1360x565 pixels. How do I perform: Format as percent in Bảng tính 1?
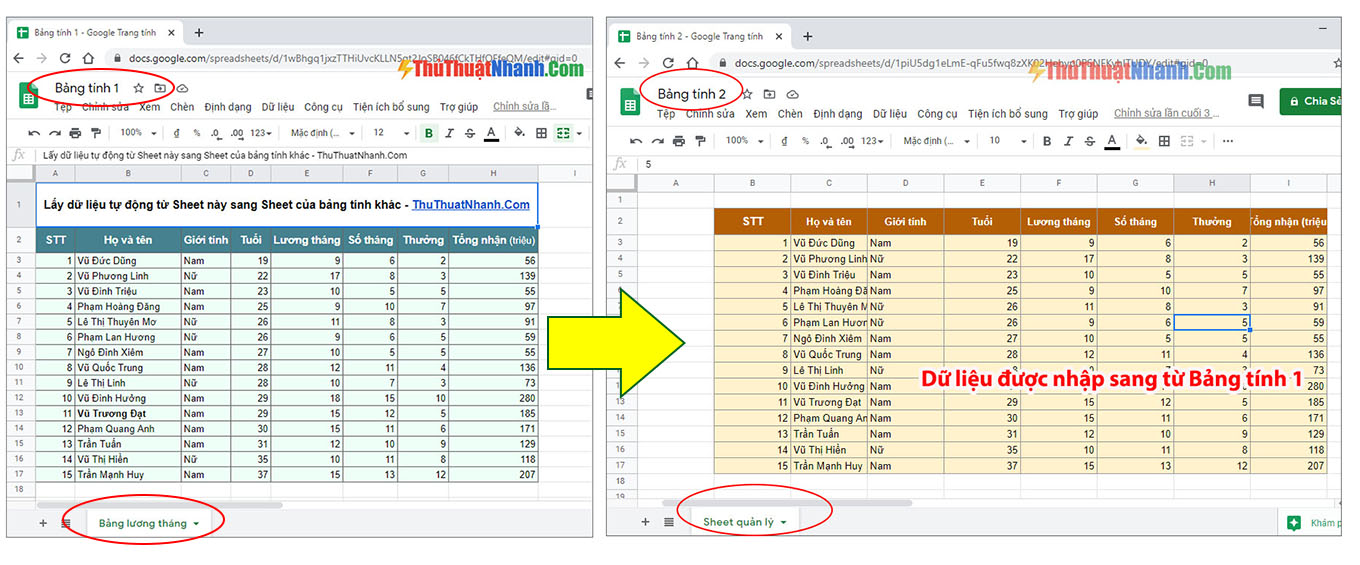[x=197, y=133]
